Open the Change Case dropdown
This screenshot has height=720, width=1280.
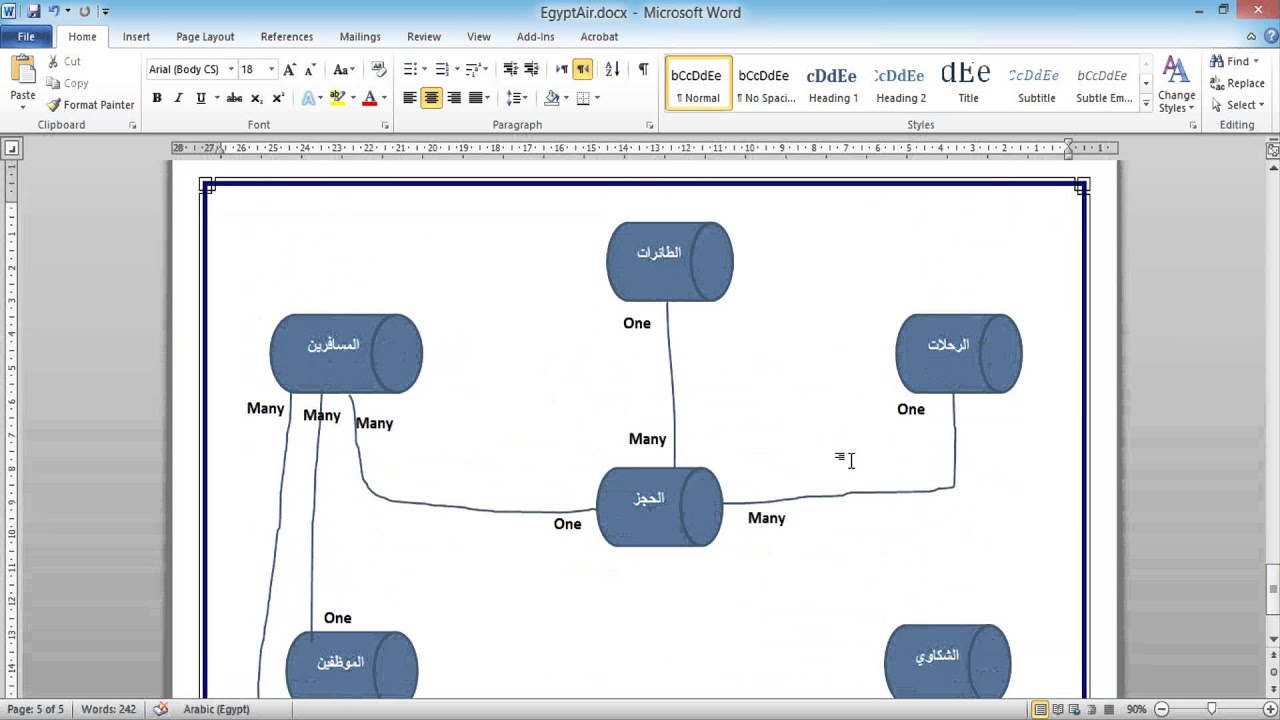click(x=344, y=70)
